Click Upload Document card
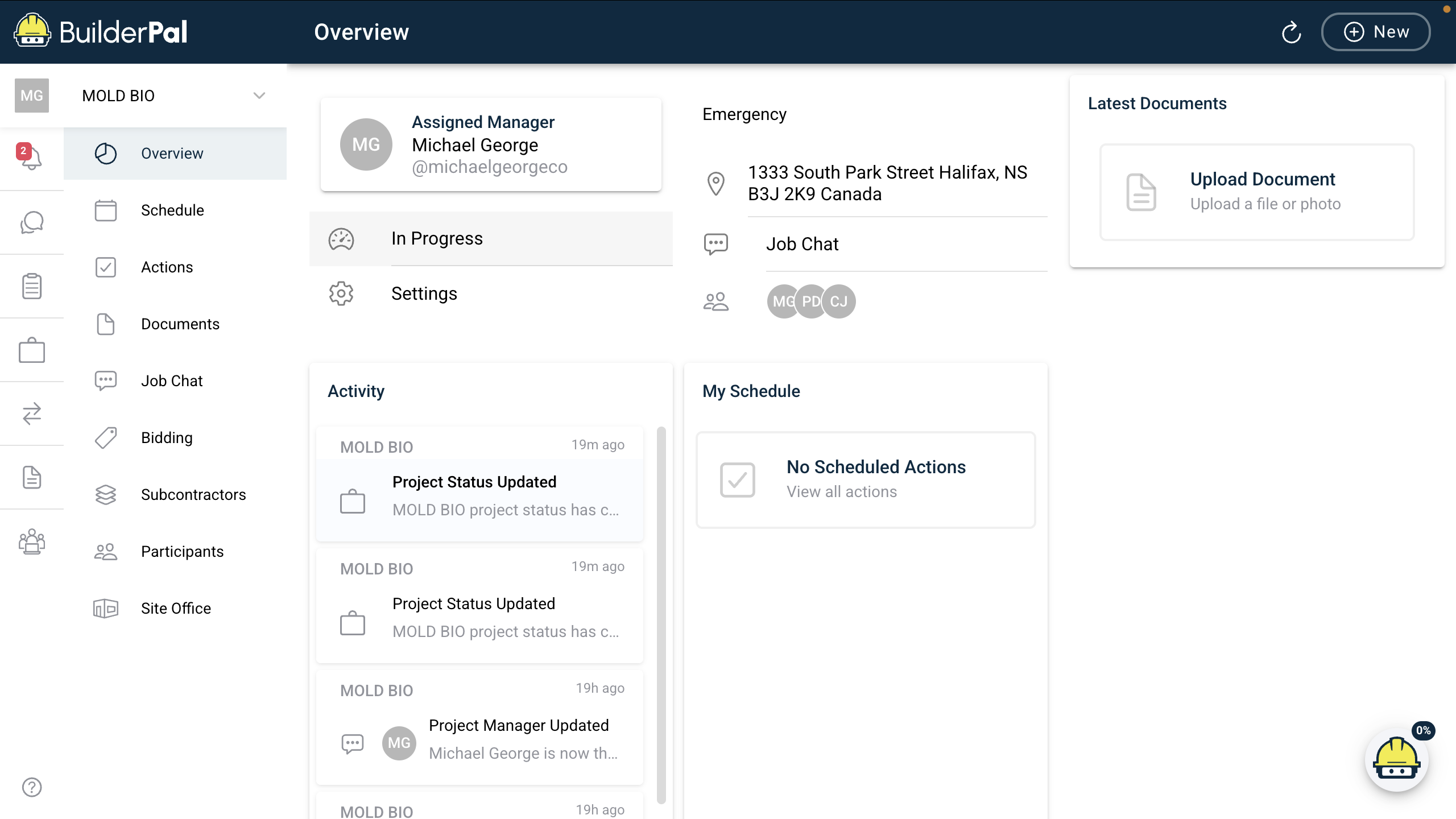The image size is (1456, 819). (1257, 192)
